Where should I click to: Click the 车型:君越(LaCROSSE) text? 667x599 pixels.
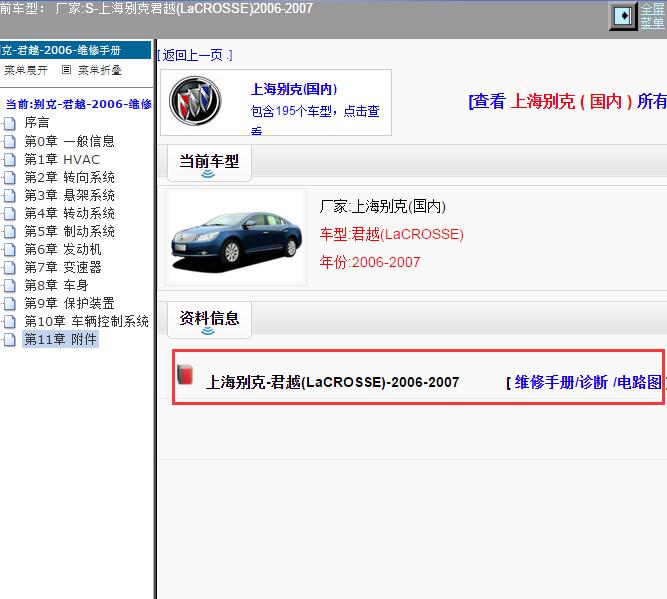pos(391,234)
